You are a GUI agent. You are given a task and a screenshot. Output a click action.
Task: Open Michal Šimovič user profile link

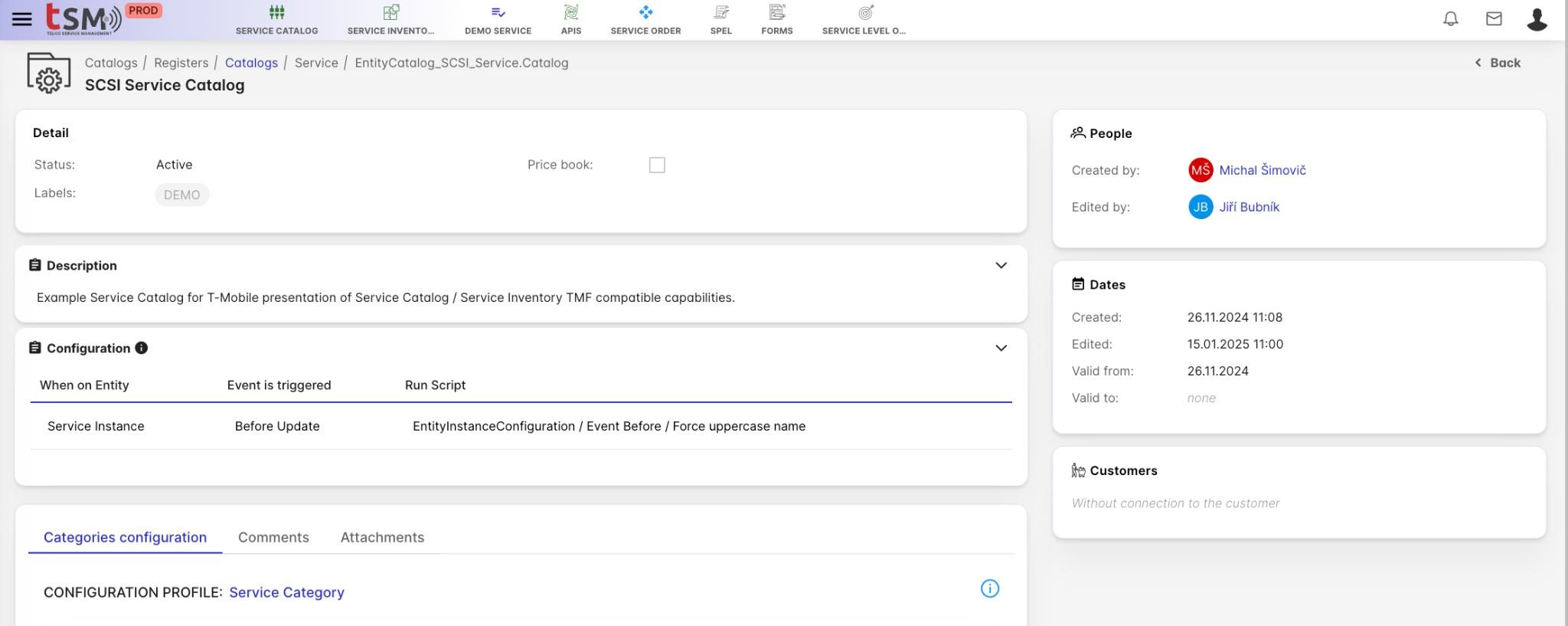point(1262,170)
